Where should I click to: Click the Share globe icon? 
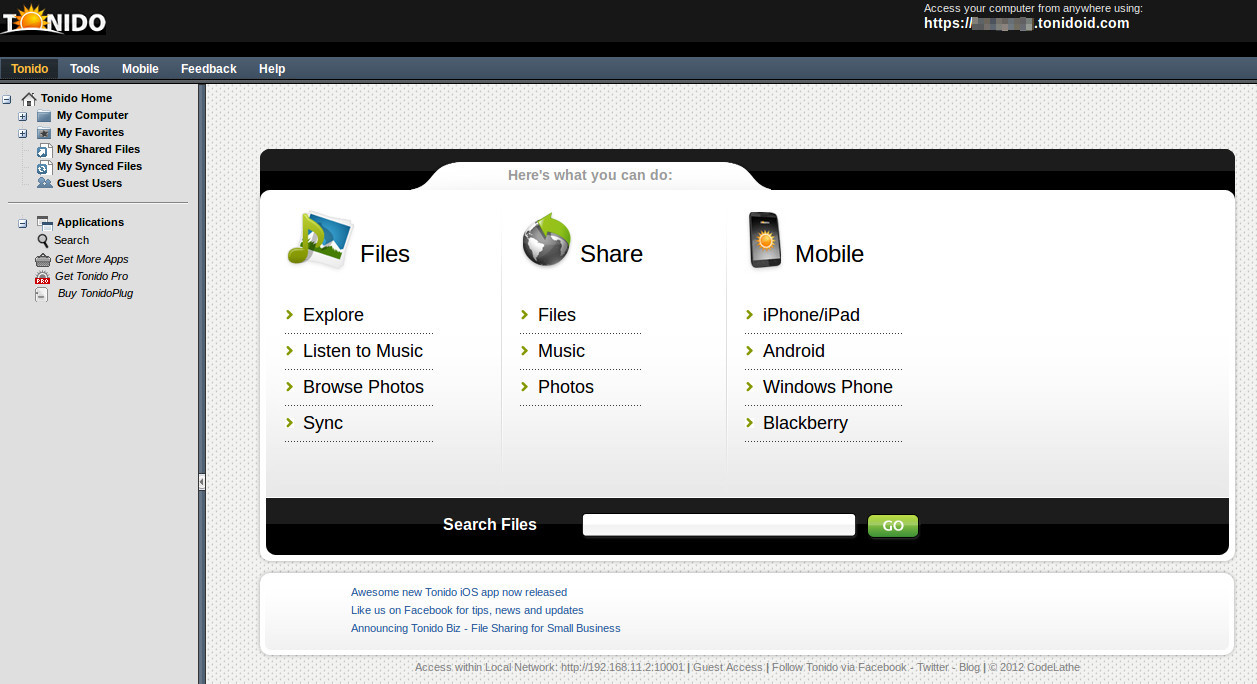(x=546, y=240)
